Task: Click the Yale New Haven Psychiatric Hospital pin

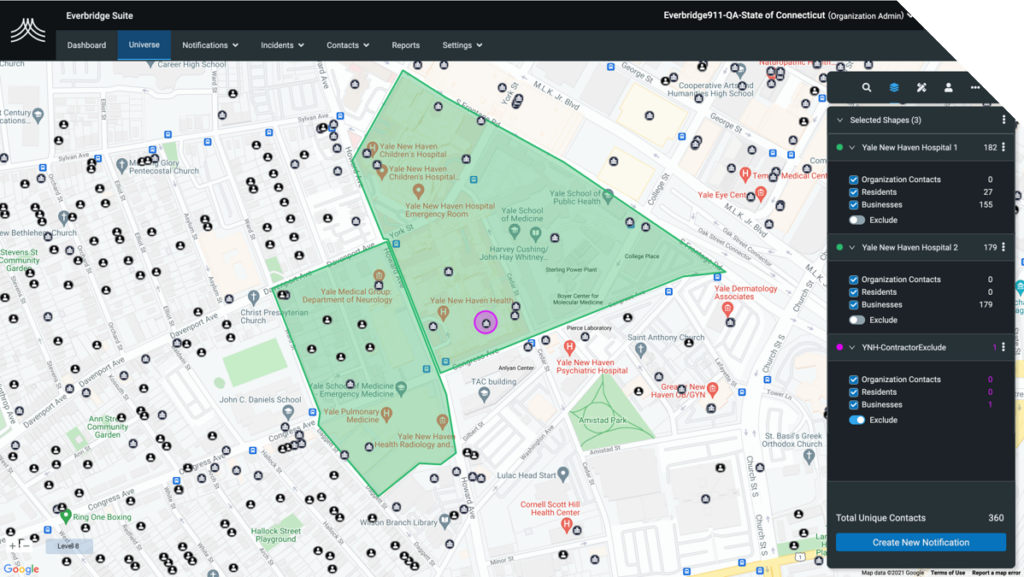Action: (x=569, y=347)
